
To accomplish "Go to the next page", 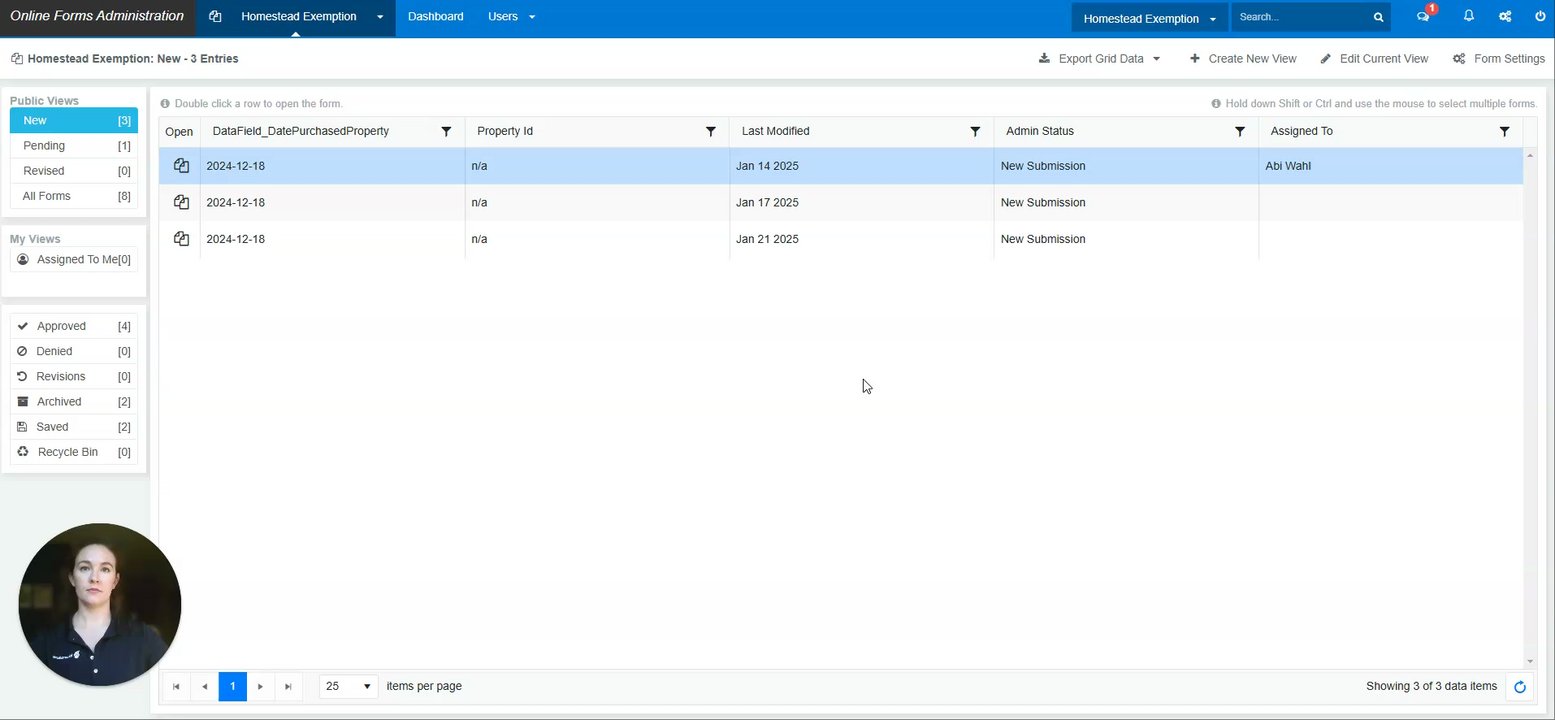I will 260,686.
